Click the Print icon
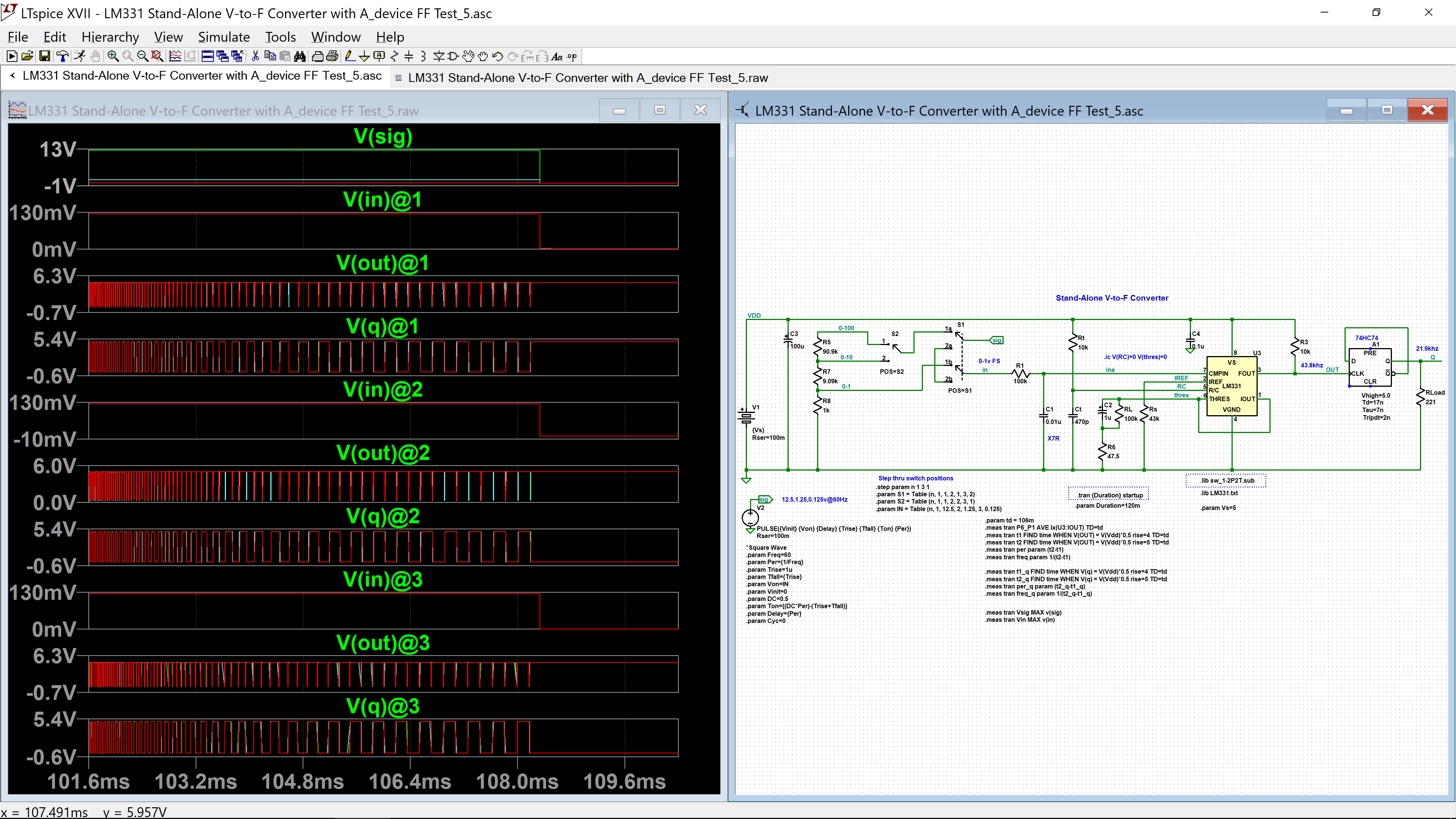Viewport: 1456px width, 819px height. coord(333,56)
